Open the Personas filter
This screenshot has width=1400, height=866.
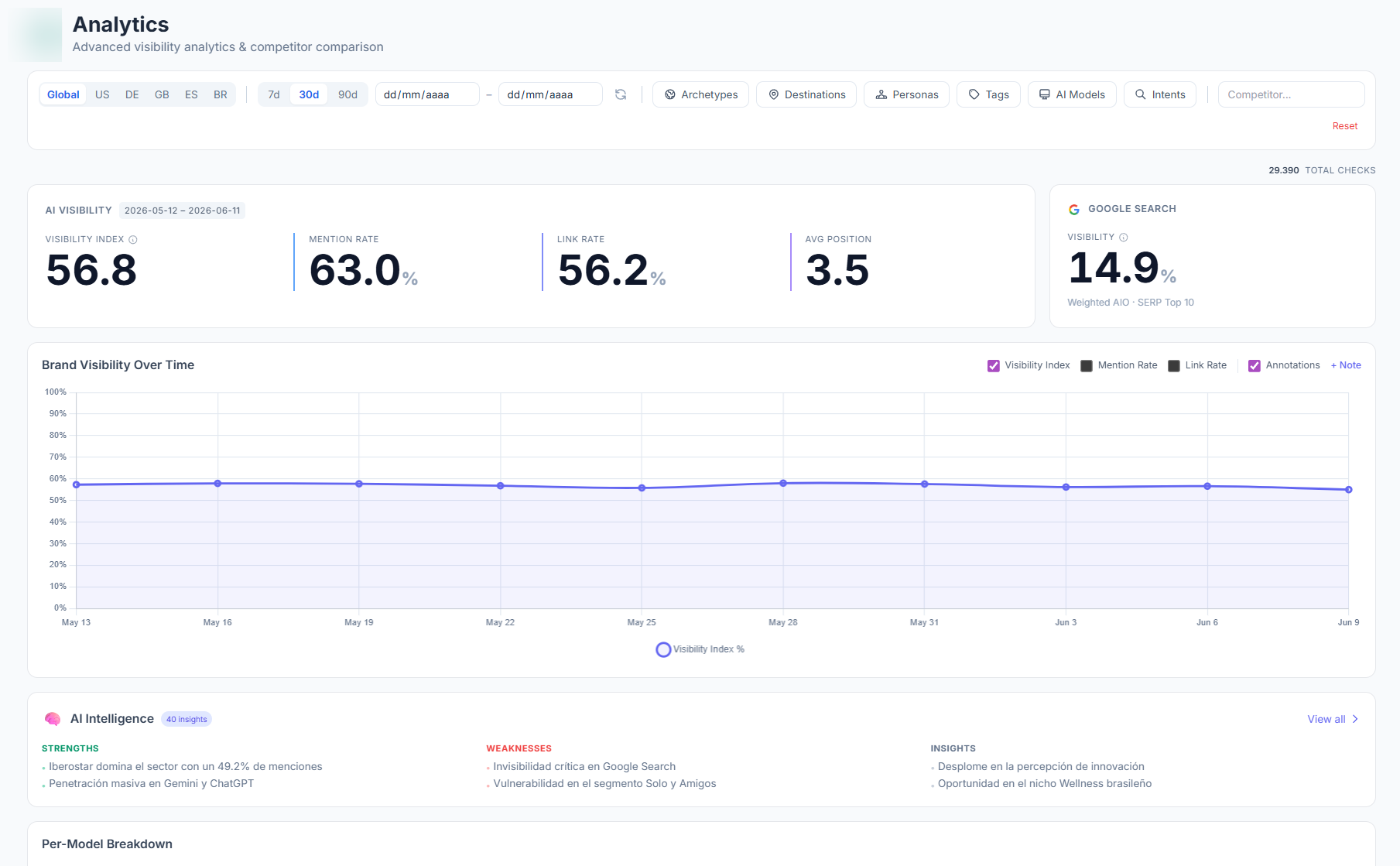[906, 94]
